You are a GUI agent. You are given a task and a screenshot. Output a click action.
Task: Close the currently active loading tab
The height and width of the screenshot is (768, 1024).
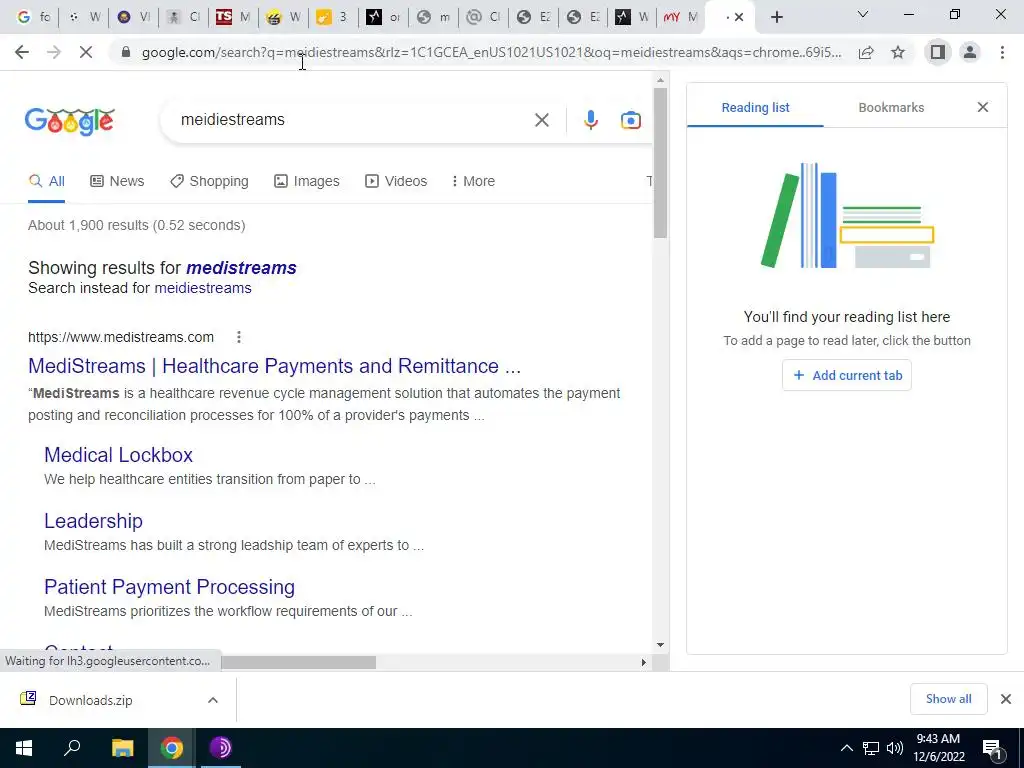coord(739,18)
